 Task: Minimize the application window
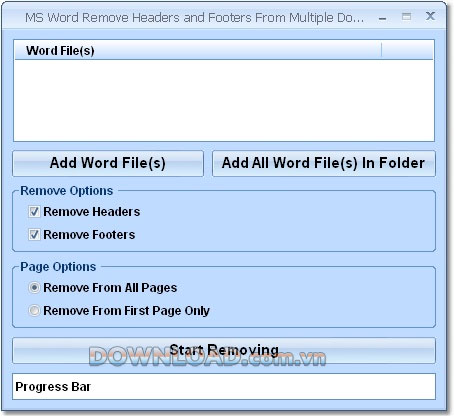point(383,18)
